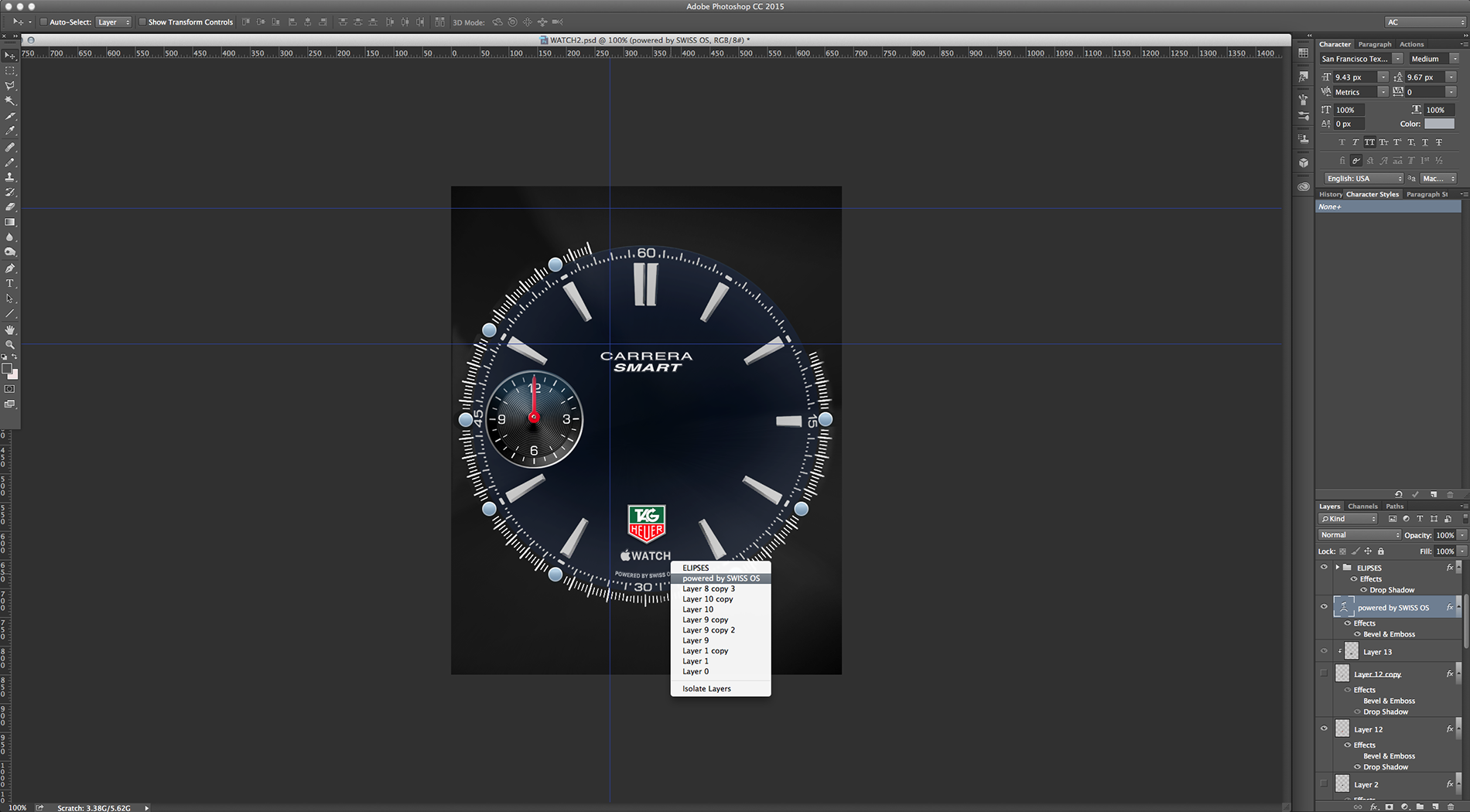The image size is (1470, 812).
Task: Select the Eyedropper tool
Action: tap(10, 131)
